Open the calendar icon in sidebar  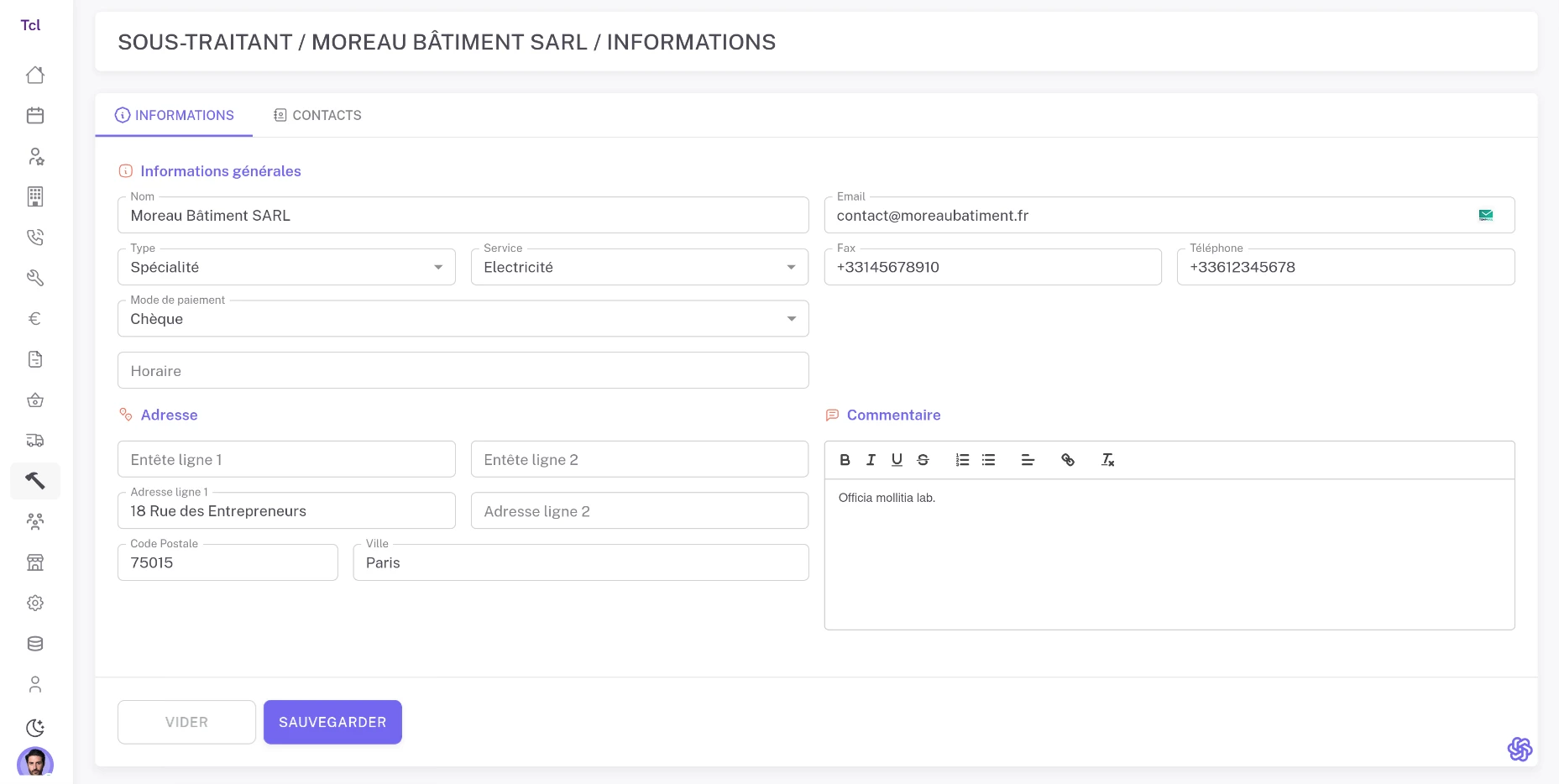35,116
